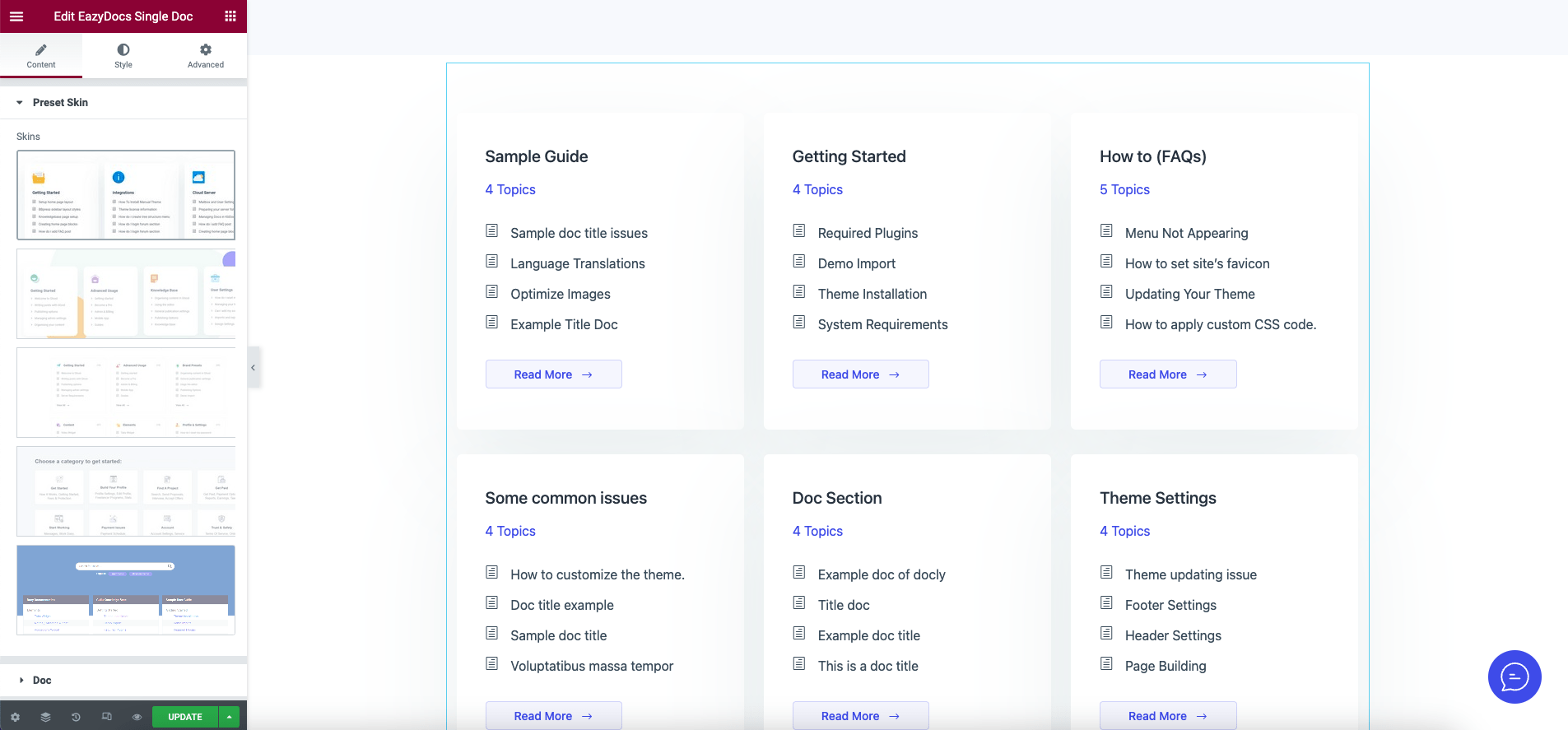
Task: Open 'How to customize the theme.' doc
Action: click(598, 574)
